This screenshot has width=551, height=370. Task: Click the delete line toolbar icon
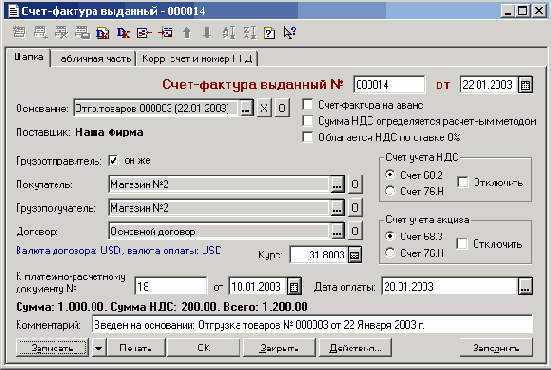pyautogui.click(x=61, y=33)
